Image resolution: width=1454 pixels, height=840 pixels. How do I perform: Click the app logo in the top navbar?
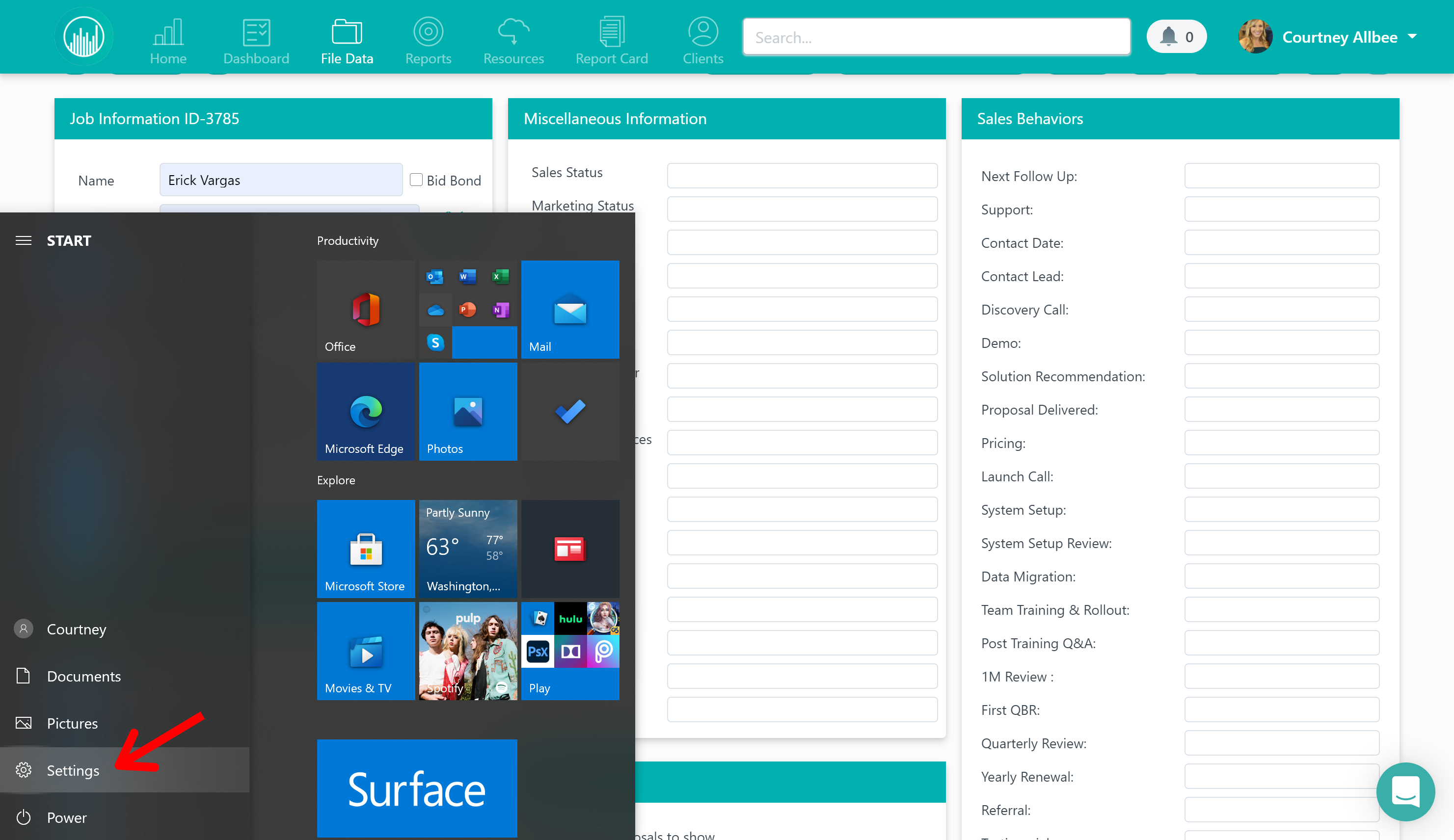(x=83, y=37)
